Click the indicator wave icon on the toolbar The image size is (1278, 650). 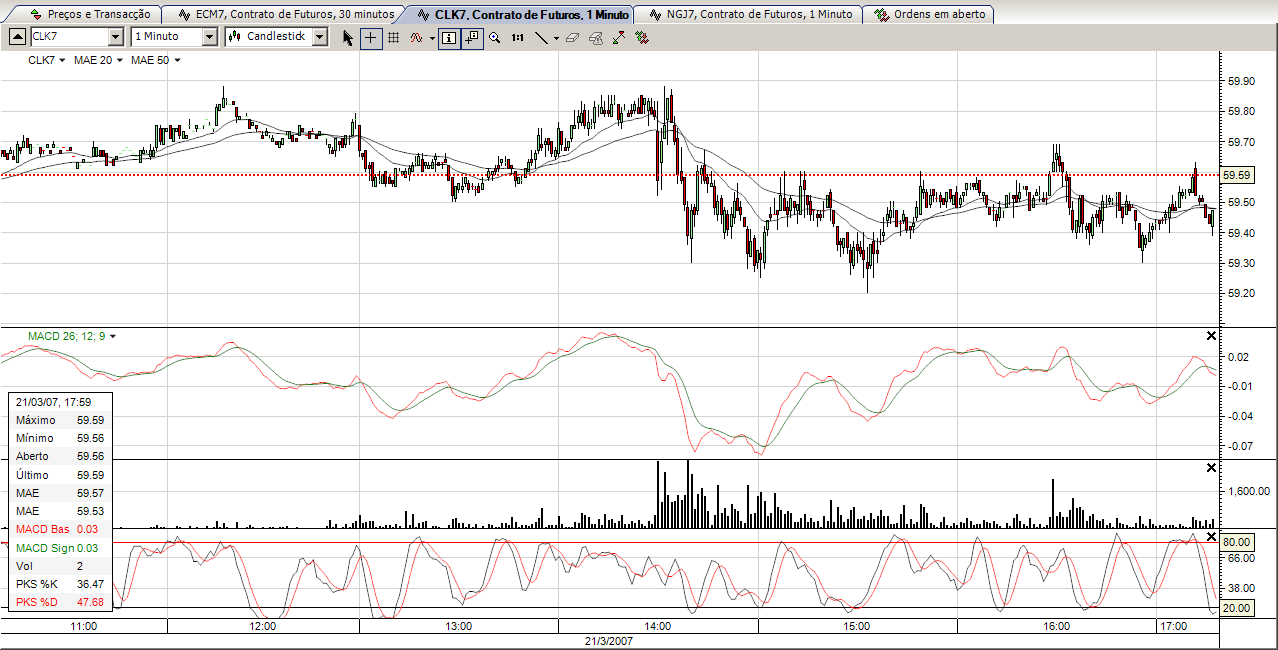coord(416,38)
